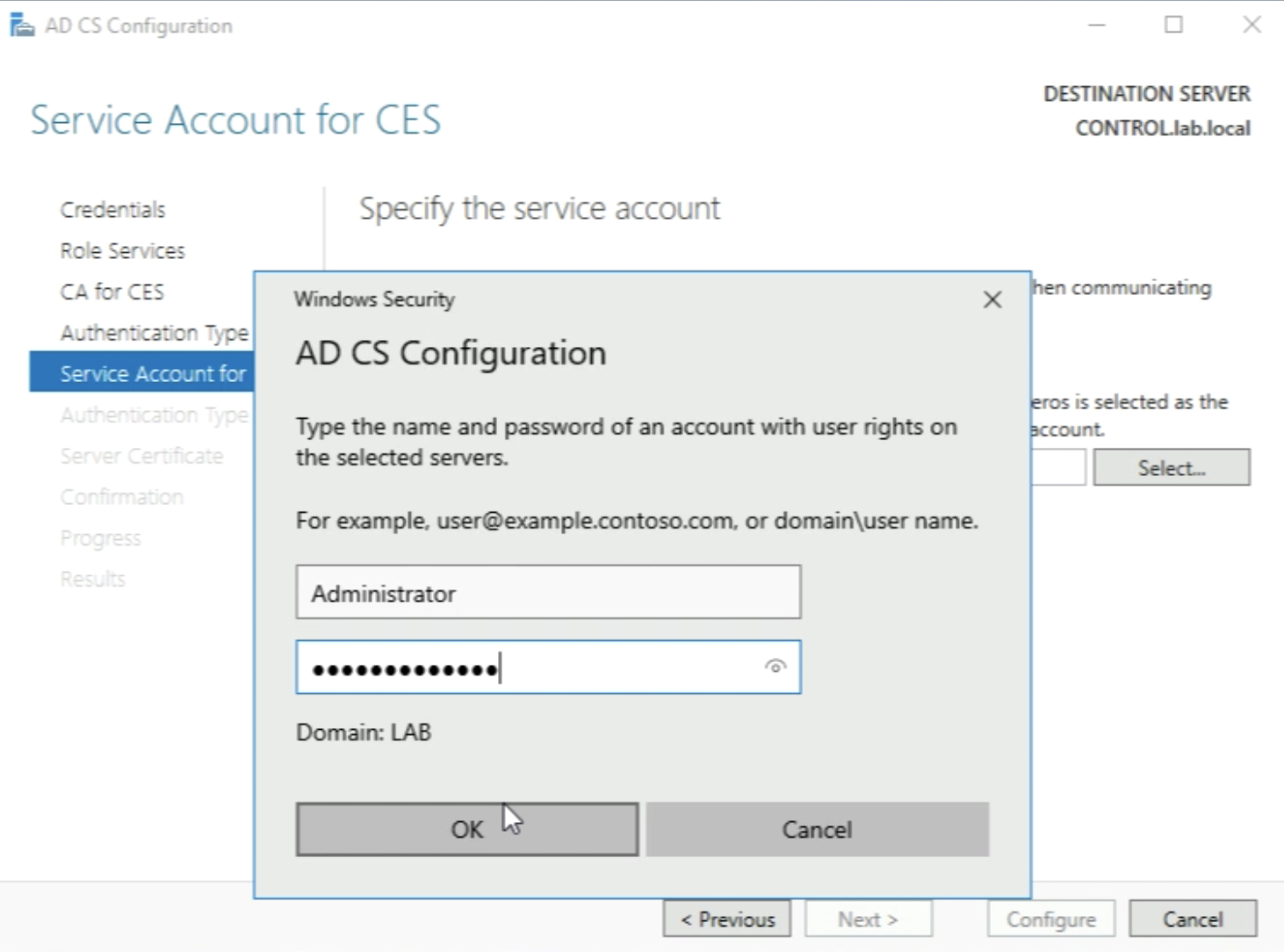Select the CA for CES step
Viewport: 1284px width, 952px height.
pyautogui.click(x=112, y=292)
